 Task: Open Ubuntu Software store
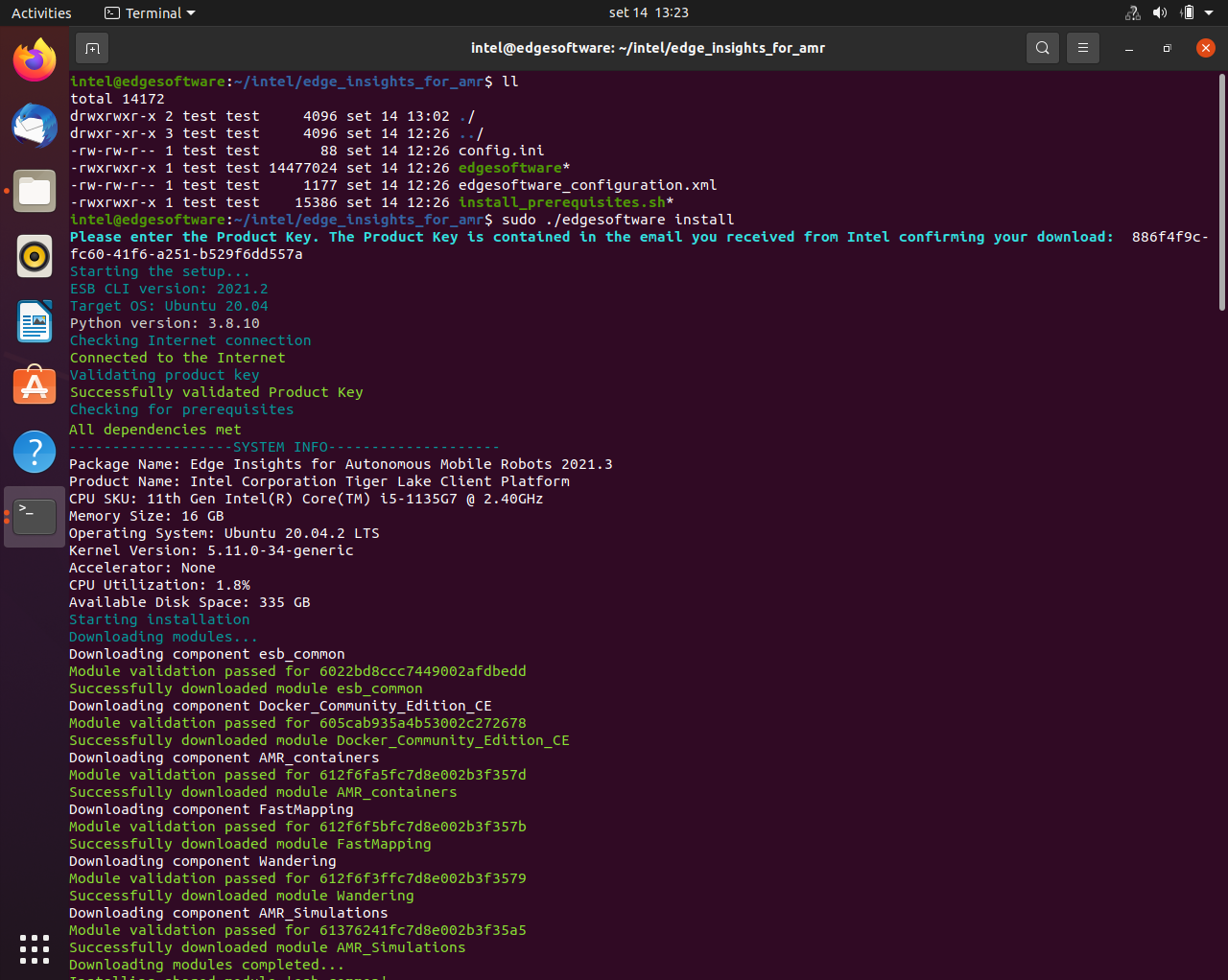[35, 386]
